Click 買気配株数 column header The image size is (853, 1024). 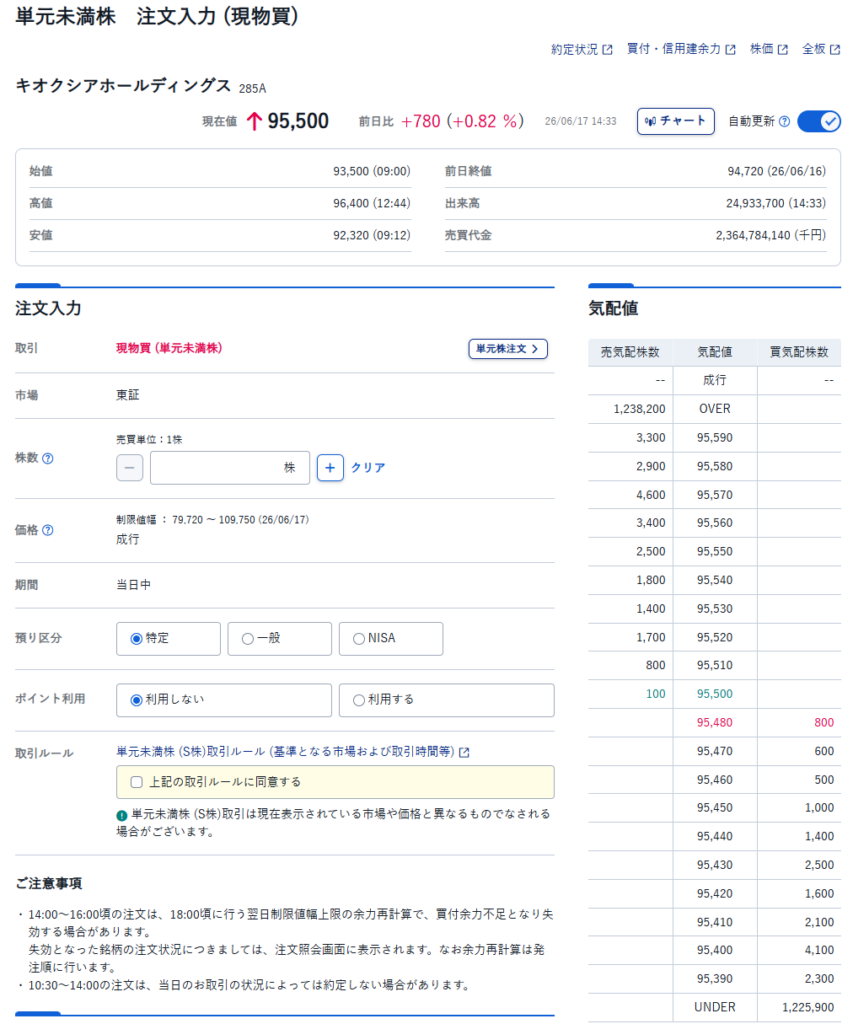point(799,353)
